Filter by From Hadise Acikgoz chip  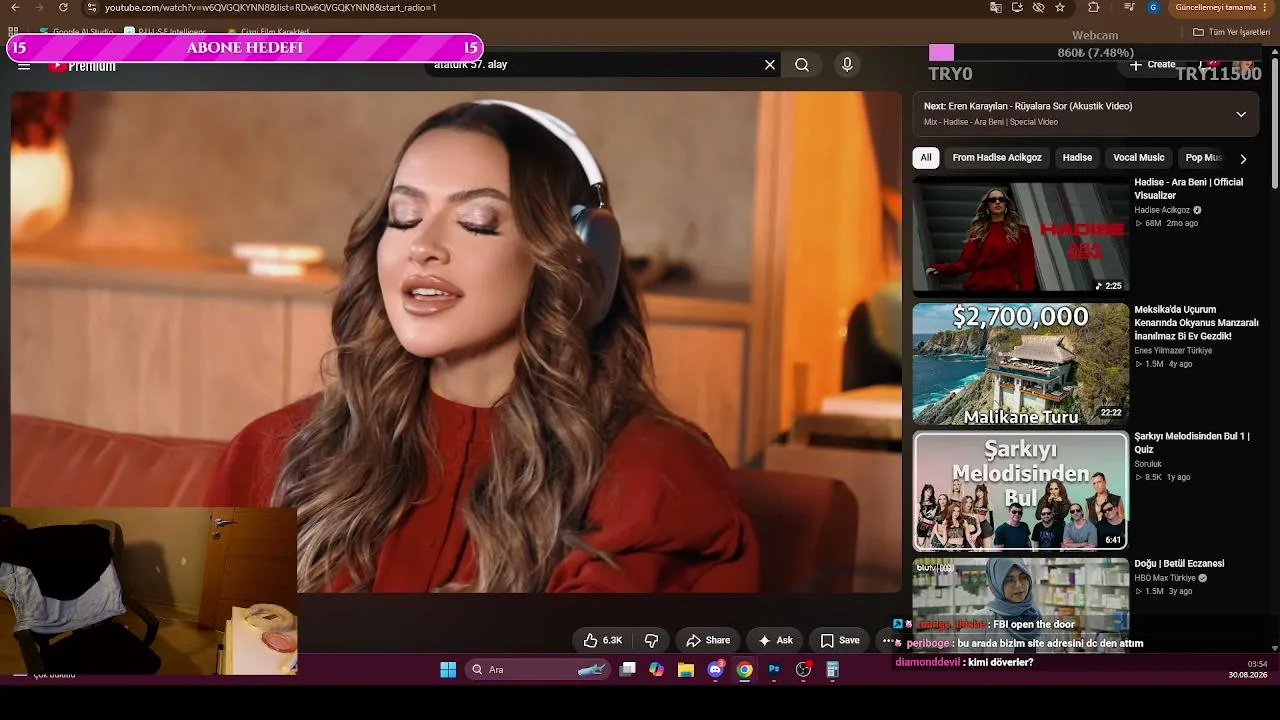tap(997, 158)
